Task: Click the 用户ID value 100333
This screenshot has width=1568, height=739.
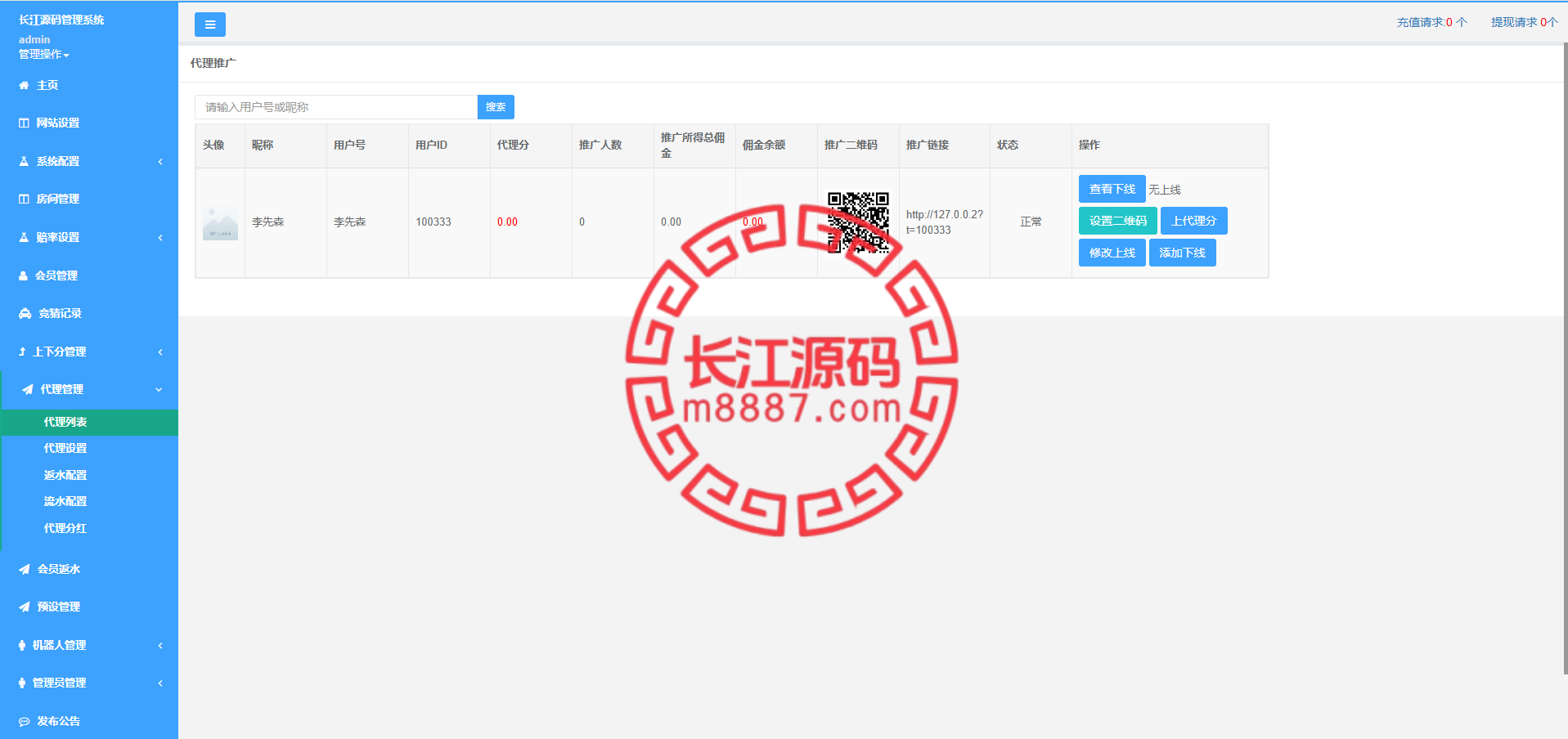Action: 434,222
